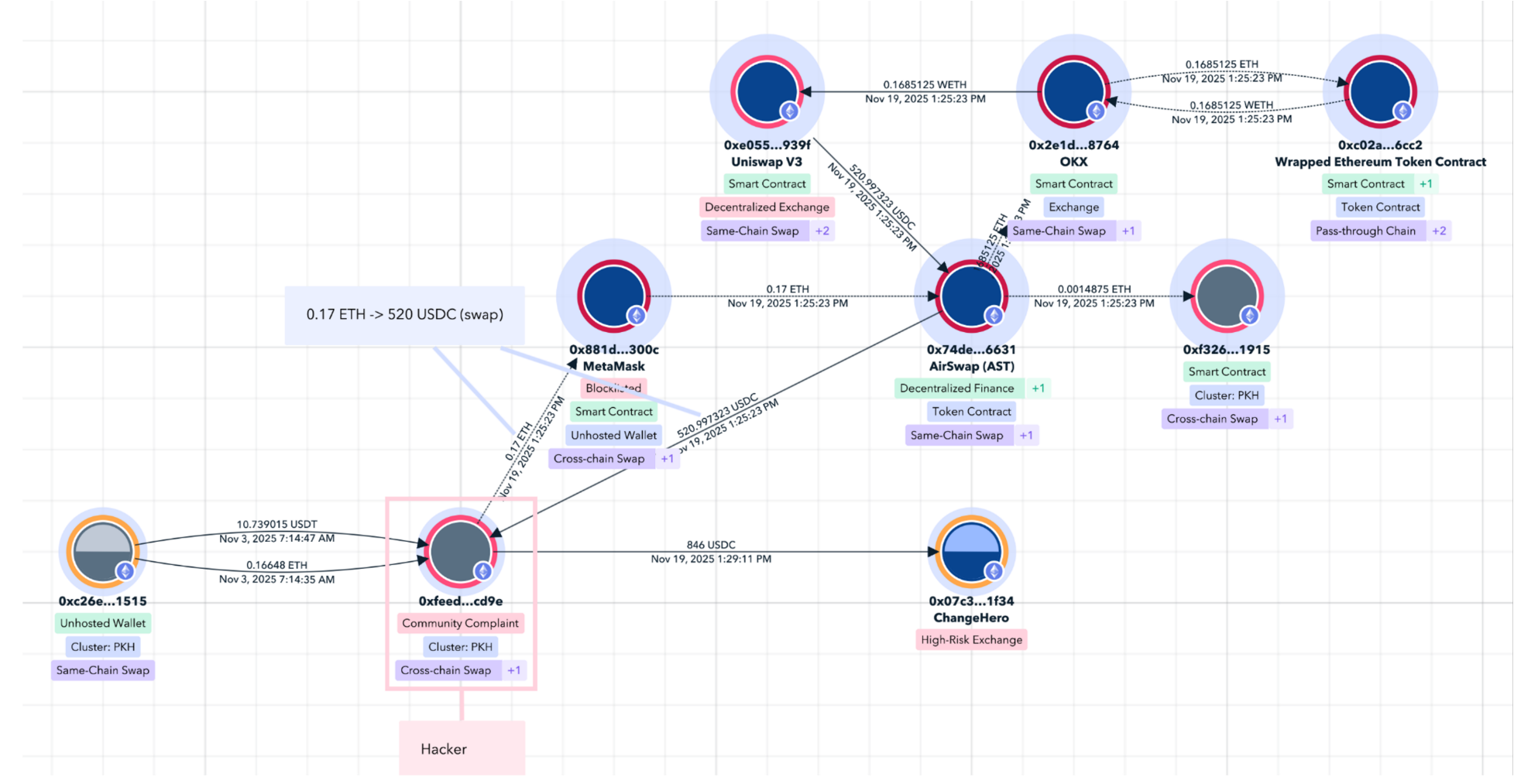Click the '0.17 ETH -> 520 USDC (swap)' note
This screenshot has height=784, width=1538.
coord(404,315)
